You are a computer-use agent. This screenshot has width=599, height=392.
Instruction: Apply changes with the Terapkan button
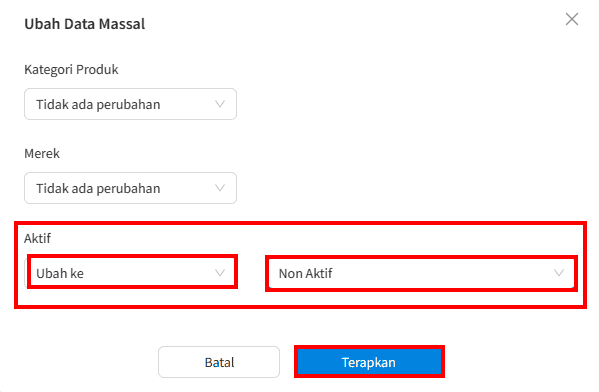(369, 362)
